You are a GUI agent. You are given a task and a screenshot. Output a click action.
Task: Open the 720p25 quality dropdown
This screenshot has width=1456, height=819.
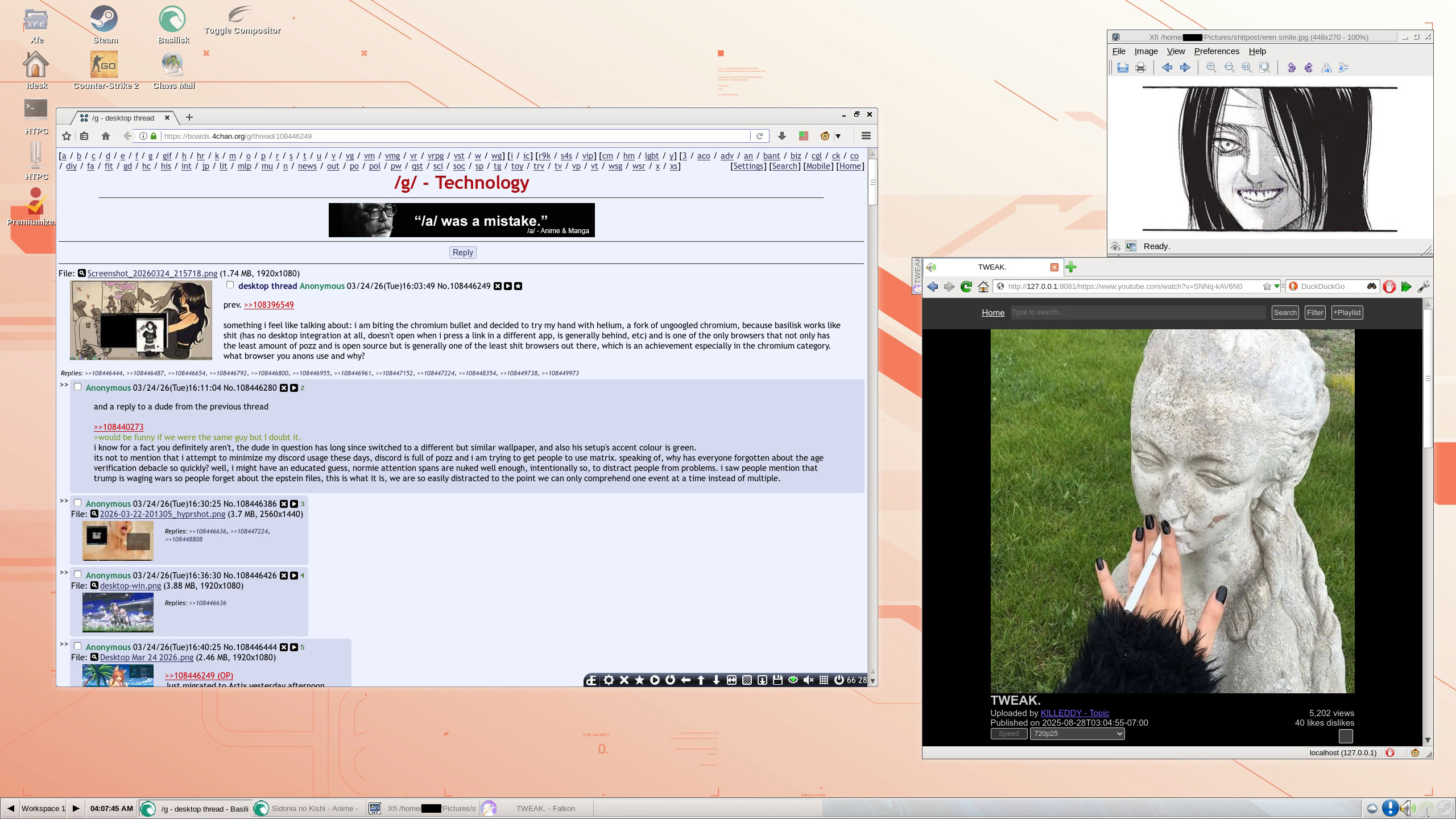tap(1077, 734)
